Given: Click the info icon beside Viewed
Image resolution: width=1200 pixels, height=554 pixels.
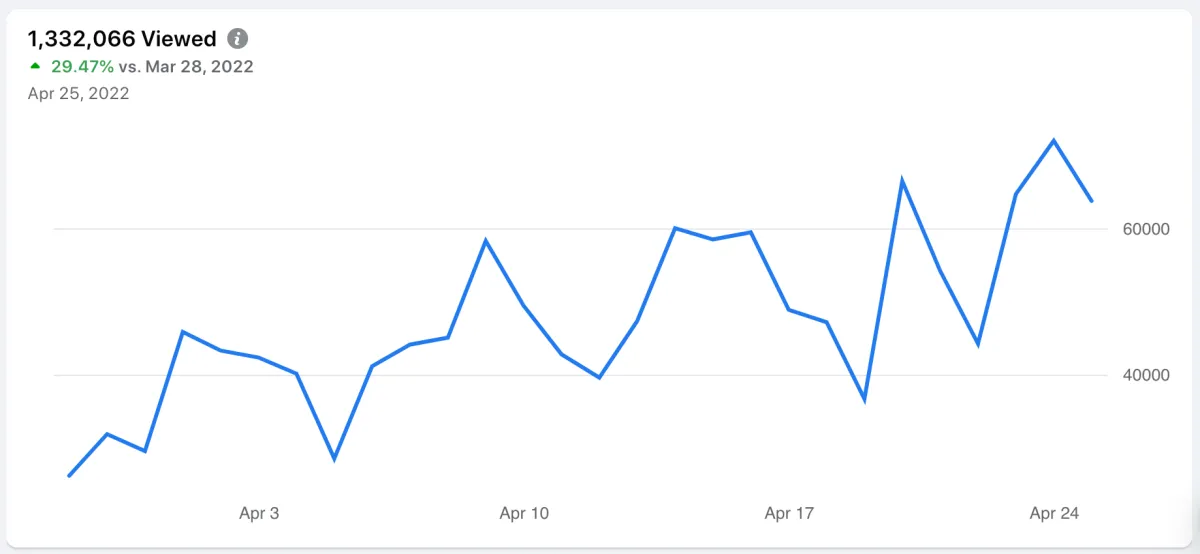Looking at the screenshot, I should [x=237, y=39].
